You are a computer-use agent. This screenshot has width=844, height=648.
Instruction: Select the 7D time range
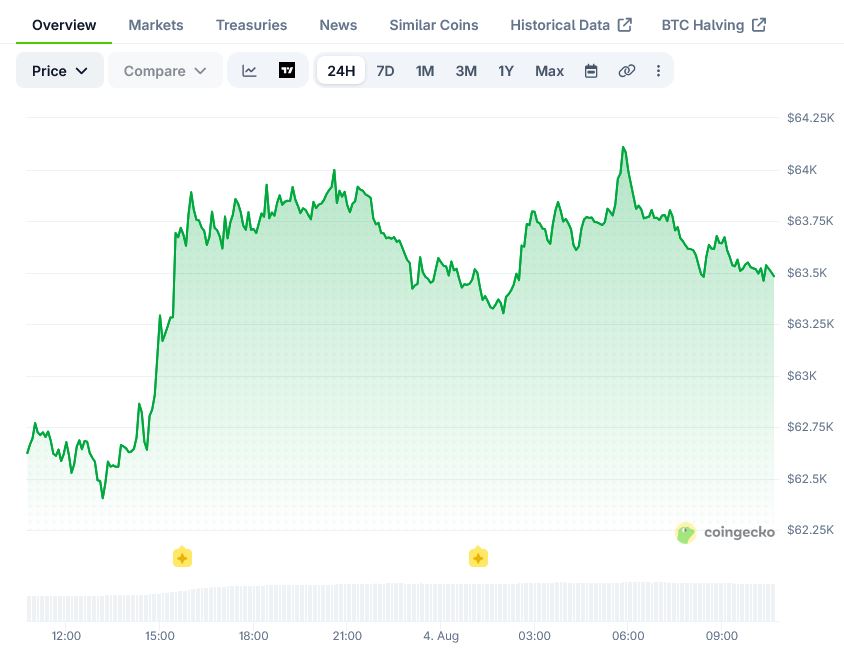[385, 71]
